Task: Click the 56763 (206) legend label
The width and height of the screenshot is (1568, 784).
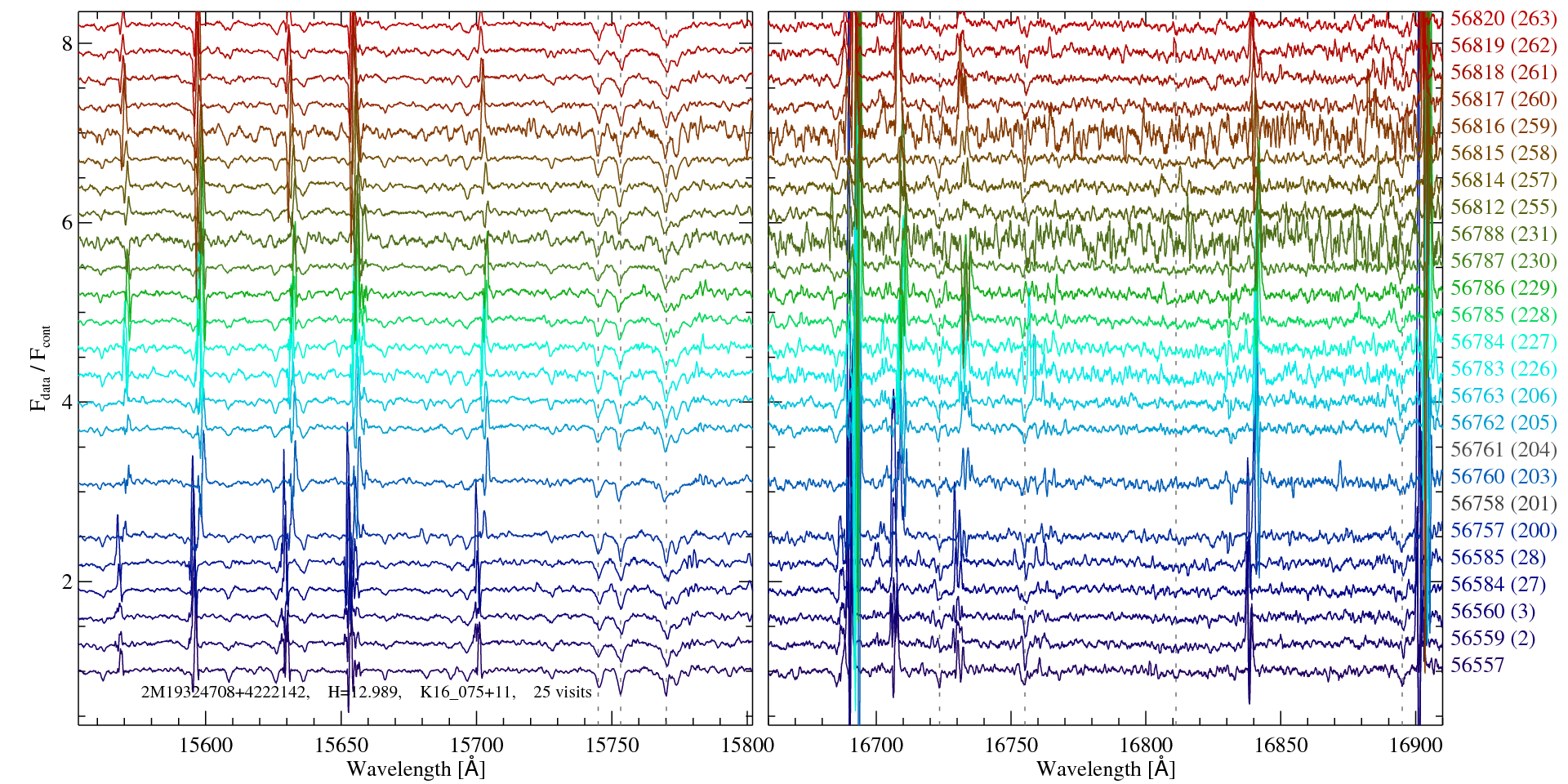Action: [1503, 396]
